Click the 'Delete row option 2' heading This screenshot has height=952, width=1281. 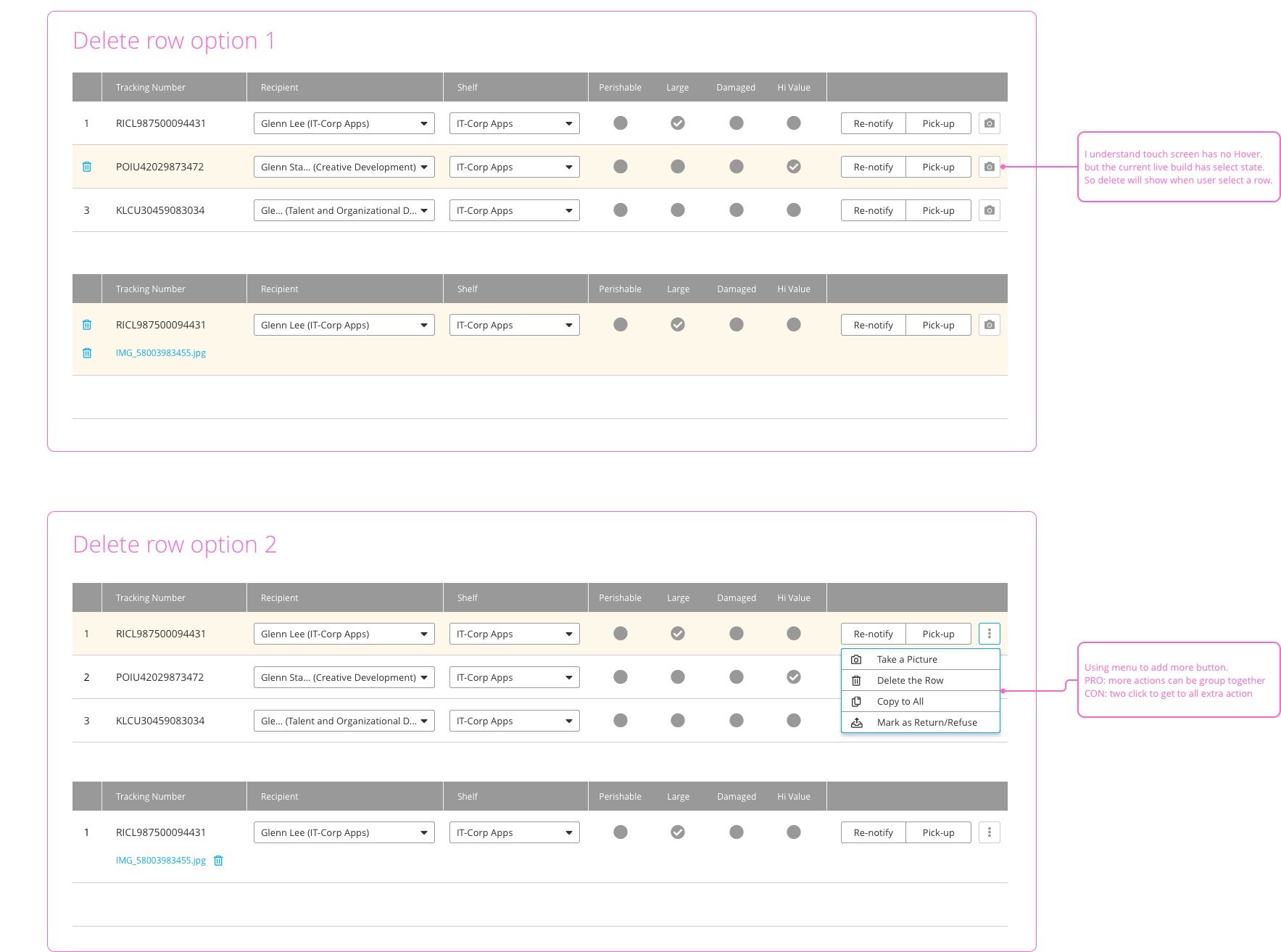(175, 545)
